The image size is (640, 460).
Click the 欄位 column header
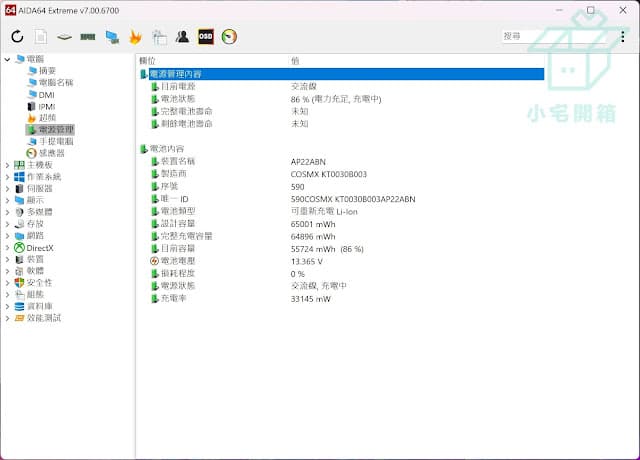147,61
